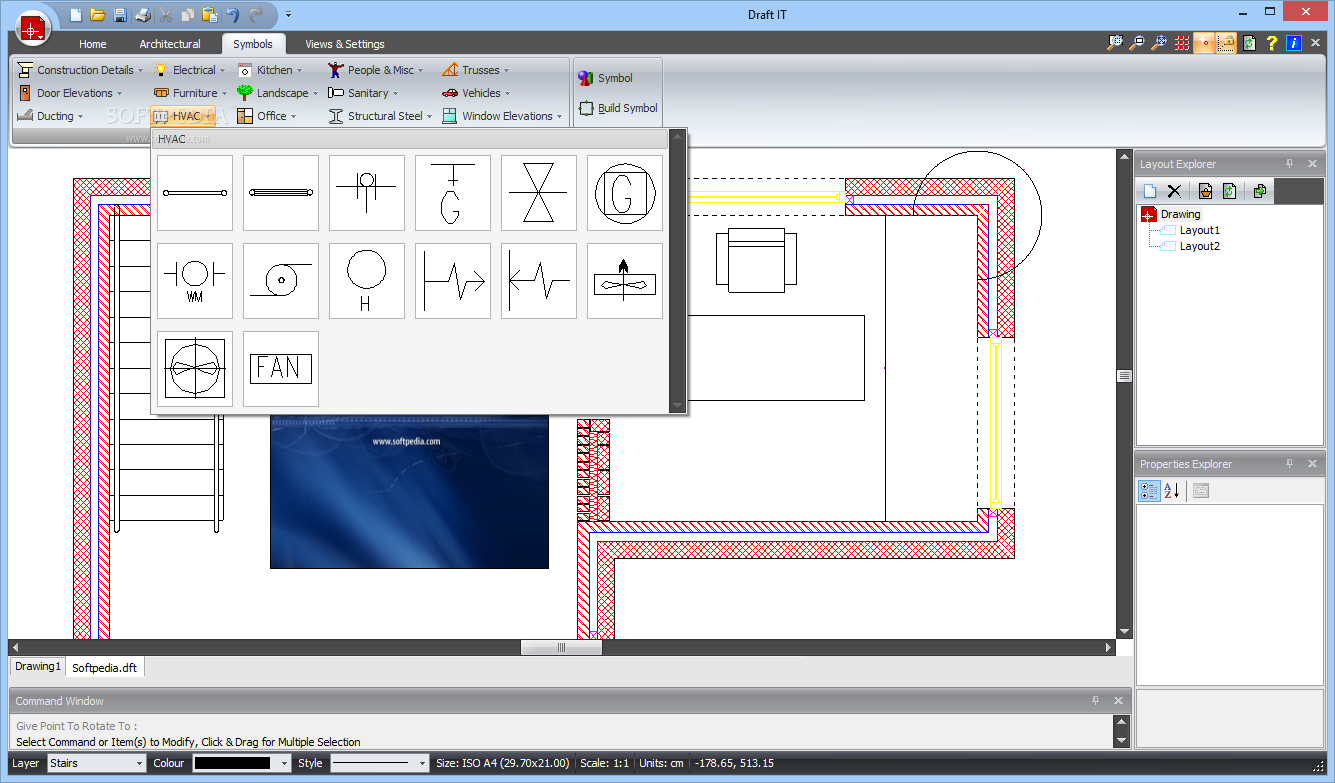Expand the People & Misc dropdown
The width and height of the screenshot is (1335, 783).
pyautogui.click(x=376, y=70)
